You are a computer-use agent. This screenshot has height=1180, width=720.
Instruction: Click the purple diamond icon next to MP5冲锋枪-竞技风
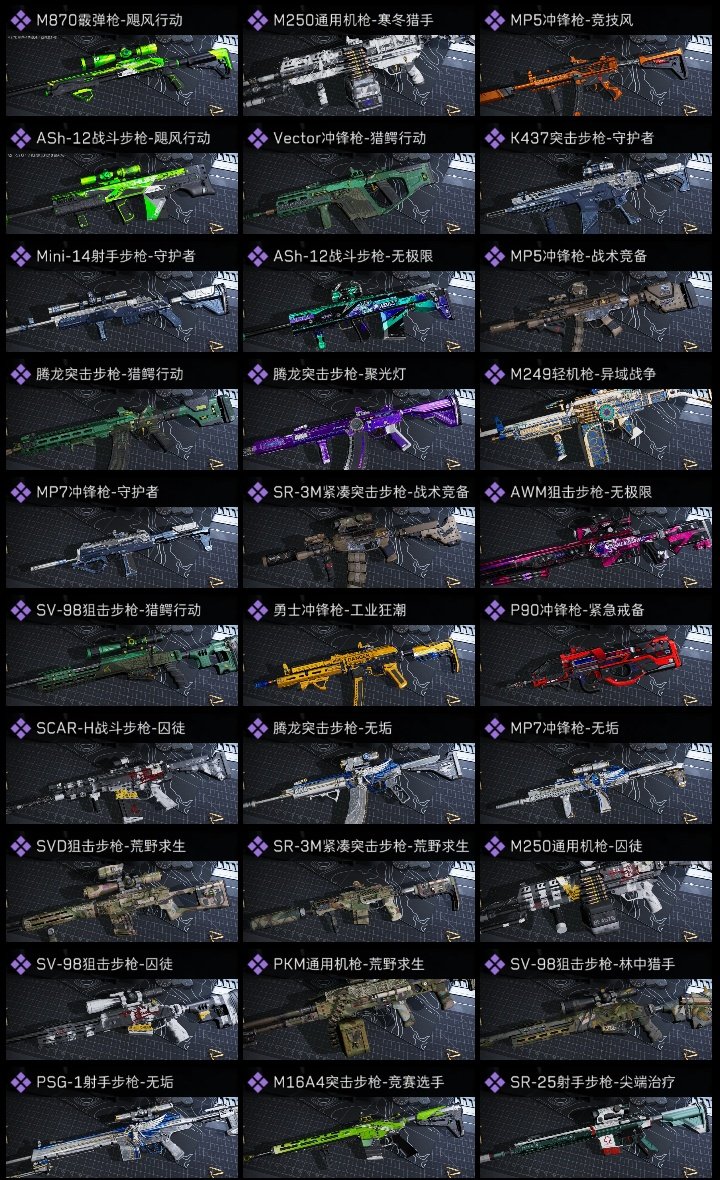click(x=494, y=20)
